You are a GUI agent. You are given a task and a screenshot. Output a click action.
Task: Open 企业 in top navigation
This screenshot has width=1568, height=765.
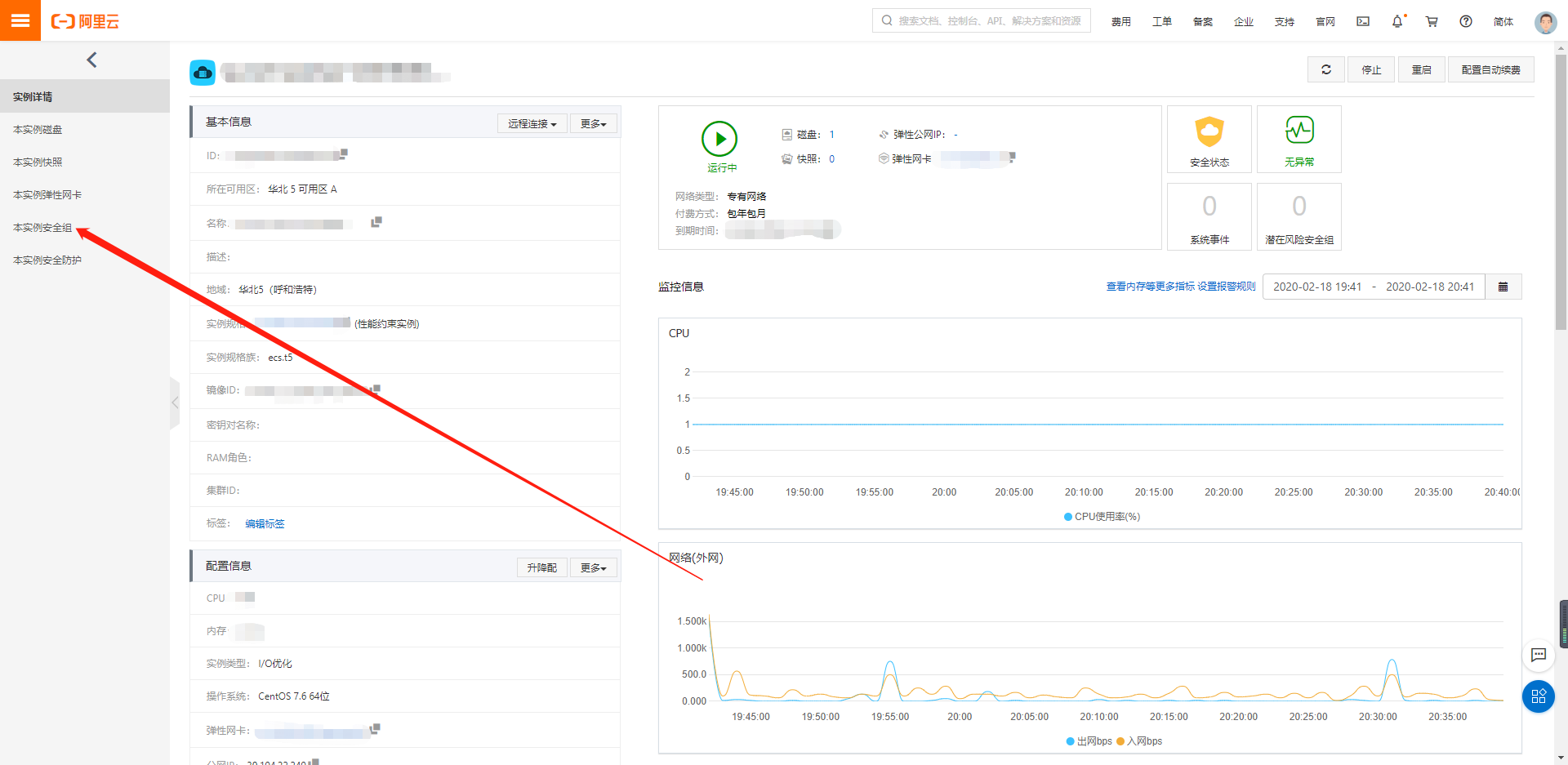pos(1244,22)
